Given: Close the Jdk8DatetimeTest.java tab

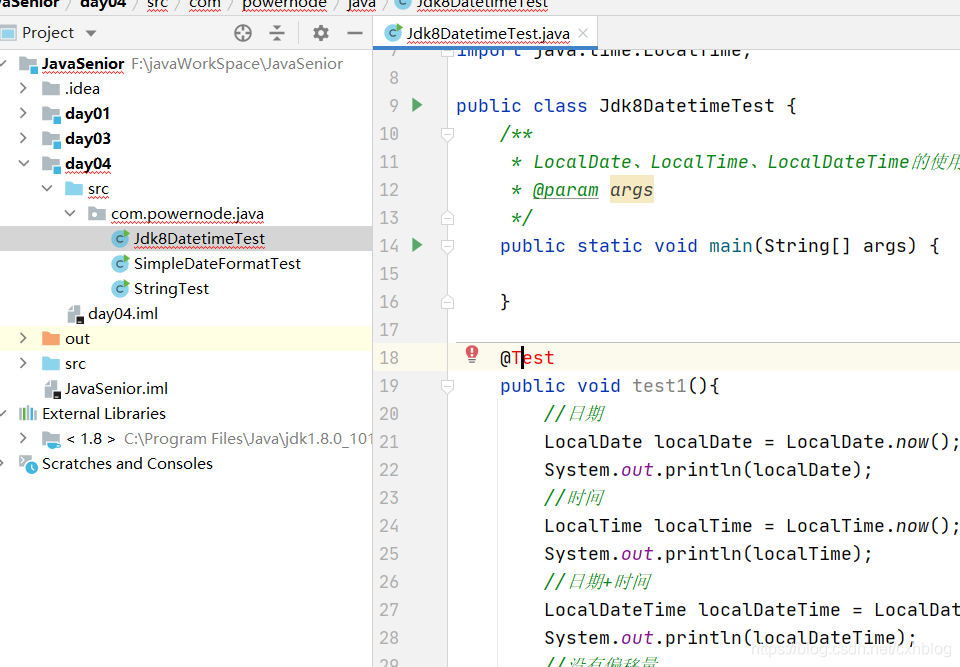Looking at the screenshot, I should coord(583,33).
